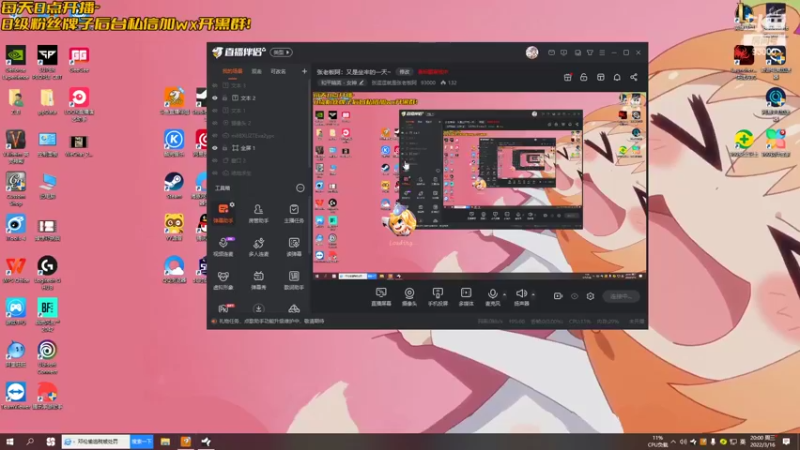Viewport: 800px width, 450px height.
Task: Click the 扬声器 speaker icon
Action: pyautogui.click(x=521, y=296)
